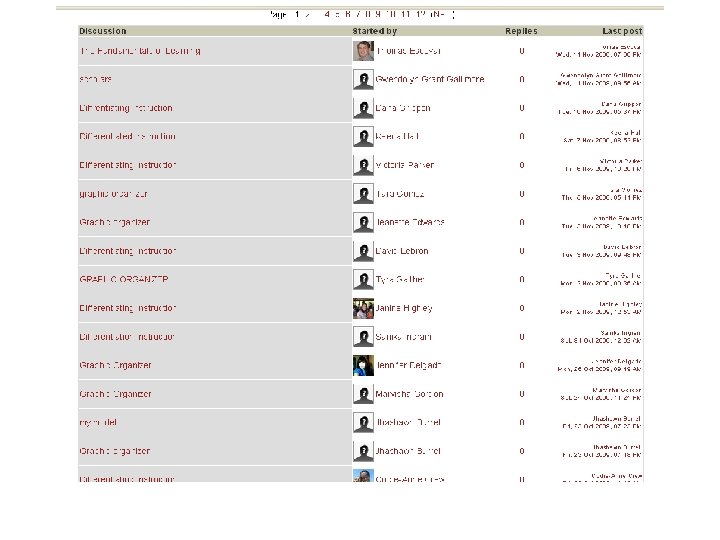Screen dimensions: 720x540
Task: Click Tyra Gaither's name link
Action: (400, 279)
